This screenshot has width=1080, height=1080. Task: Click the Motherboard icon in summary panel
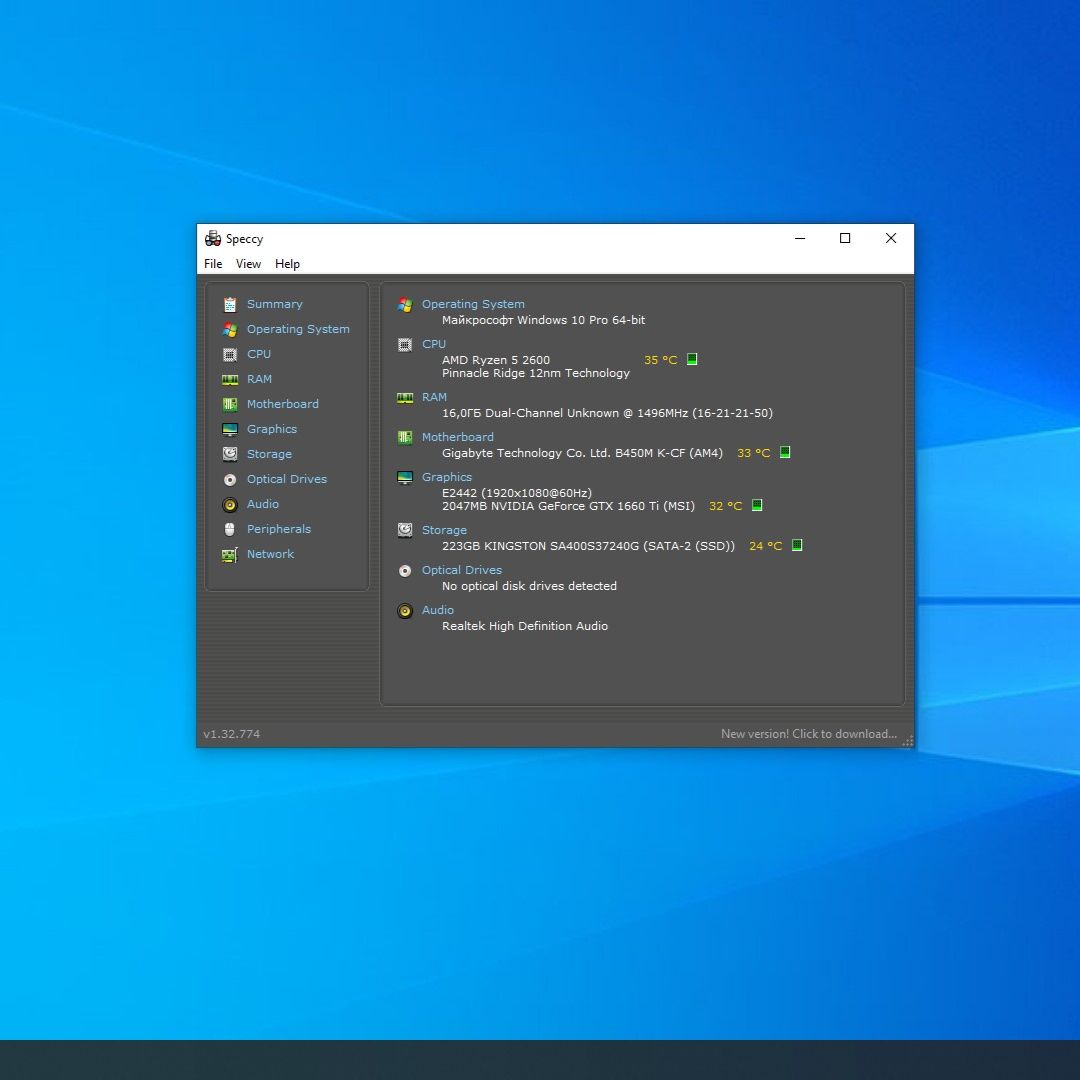405,437
